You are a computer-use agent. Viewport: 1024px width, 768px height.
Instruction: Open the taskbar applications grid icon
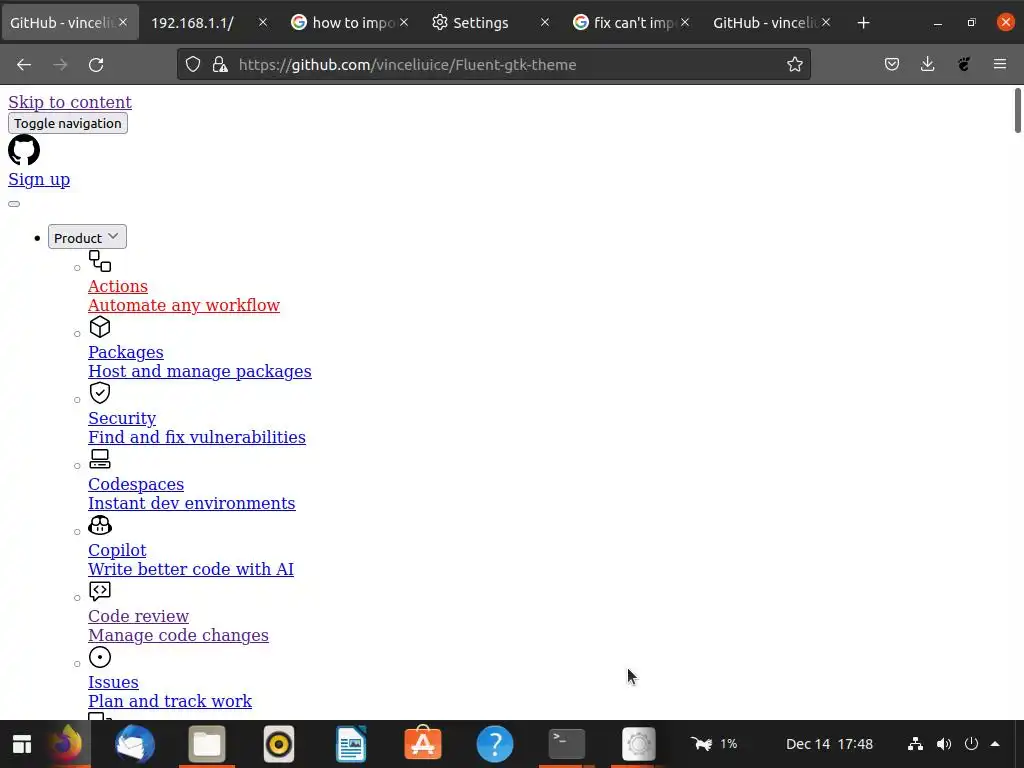[22, 744]
